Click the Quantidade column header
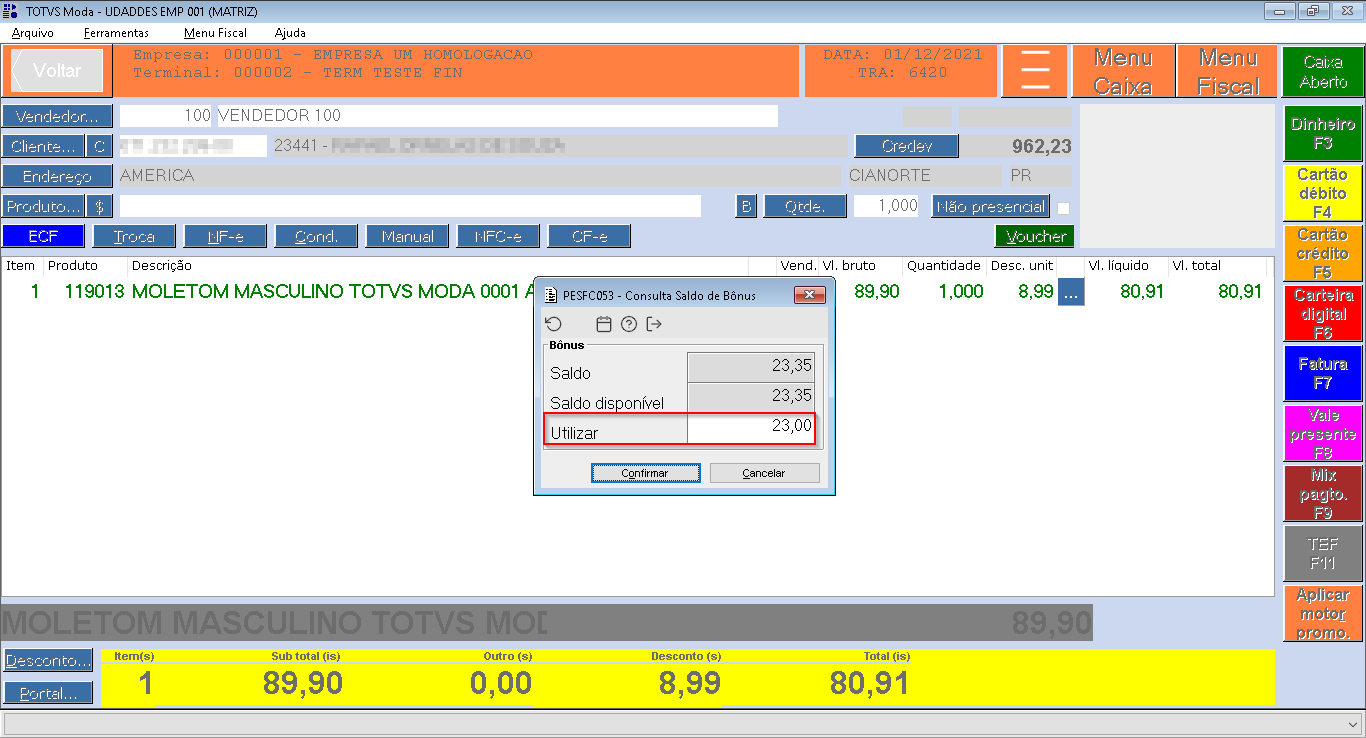1366x738 pixels. [x=943, y=266]
